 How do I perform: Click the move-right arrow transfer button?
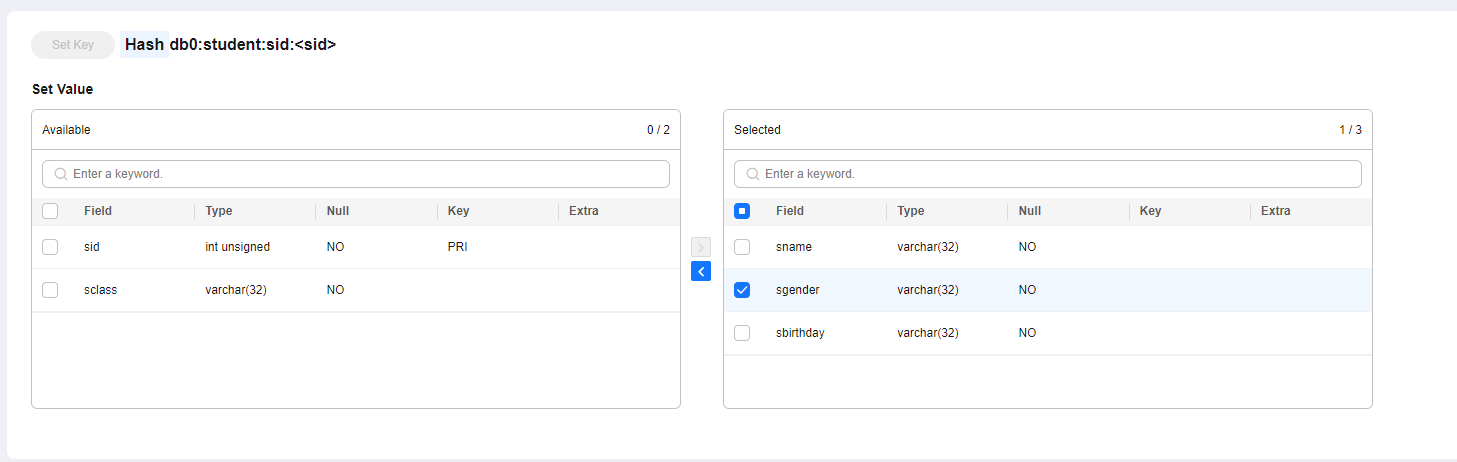(701, 247)
